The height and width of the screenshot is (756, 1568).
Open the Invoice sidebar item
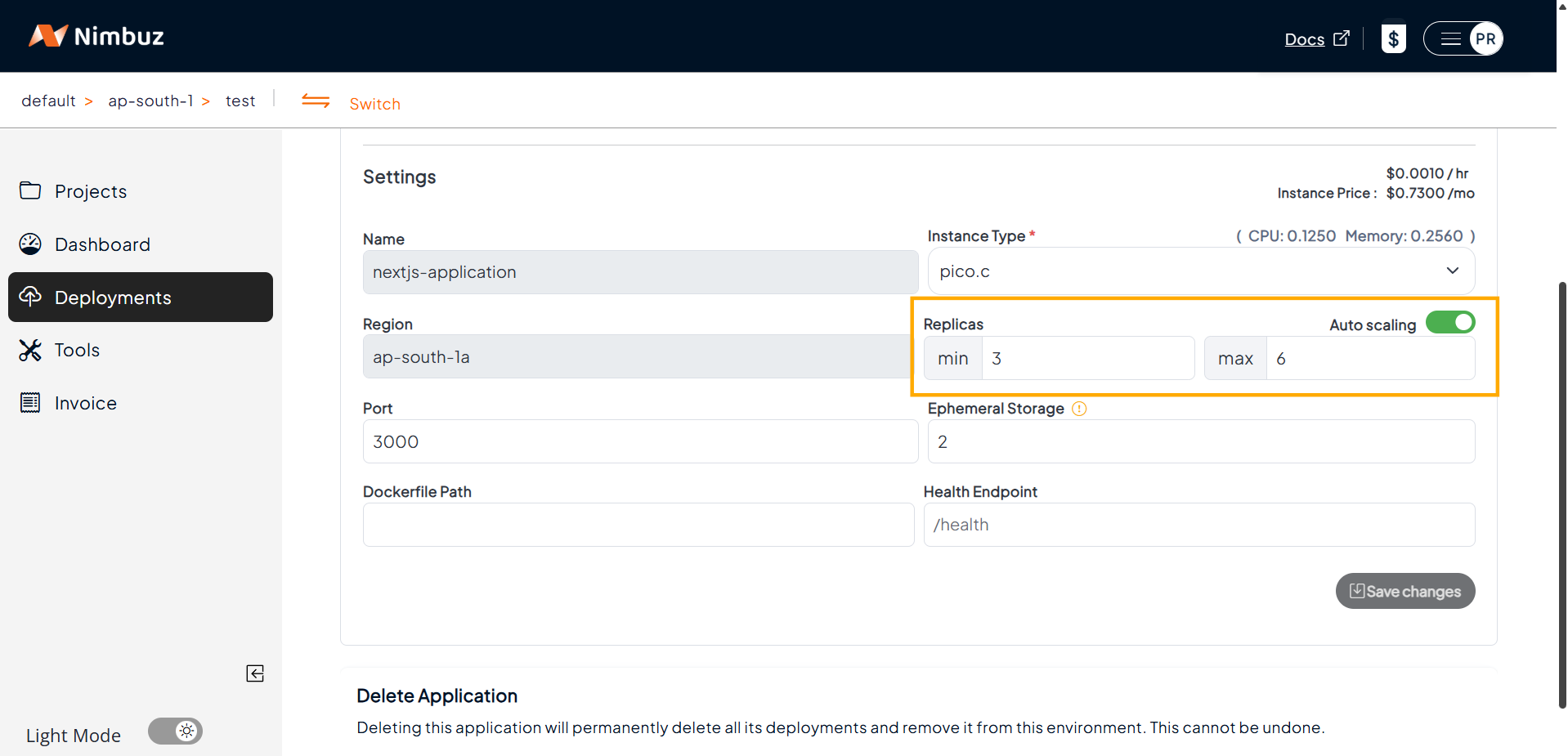coord(85,403)
